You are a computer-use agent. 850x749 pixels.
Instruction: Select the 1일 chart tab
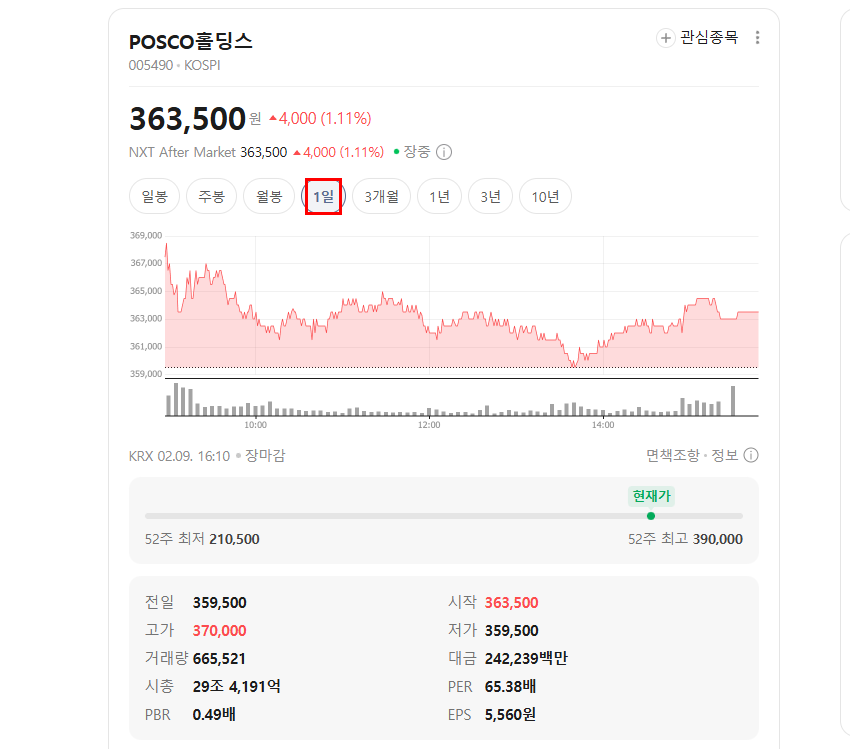coord(324,196)
